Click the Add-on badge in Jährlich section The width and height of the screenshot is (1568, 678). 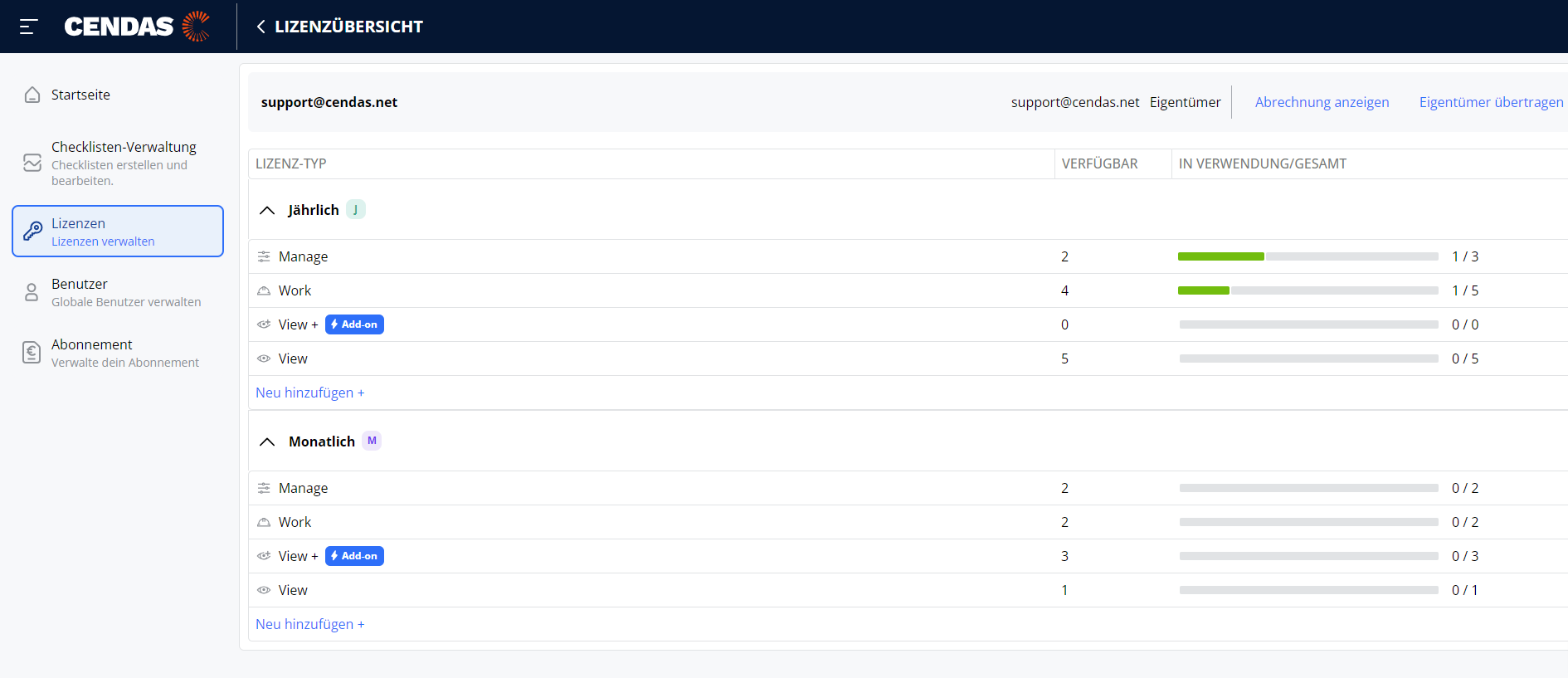pos(354,324)
